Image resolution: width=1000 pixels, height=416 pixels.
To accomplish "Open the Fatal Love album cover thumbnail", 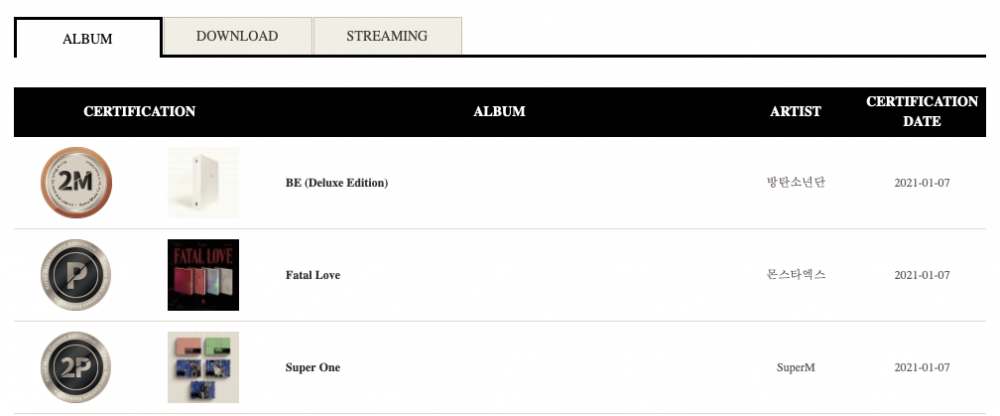I will (x=203, y=275).
